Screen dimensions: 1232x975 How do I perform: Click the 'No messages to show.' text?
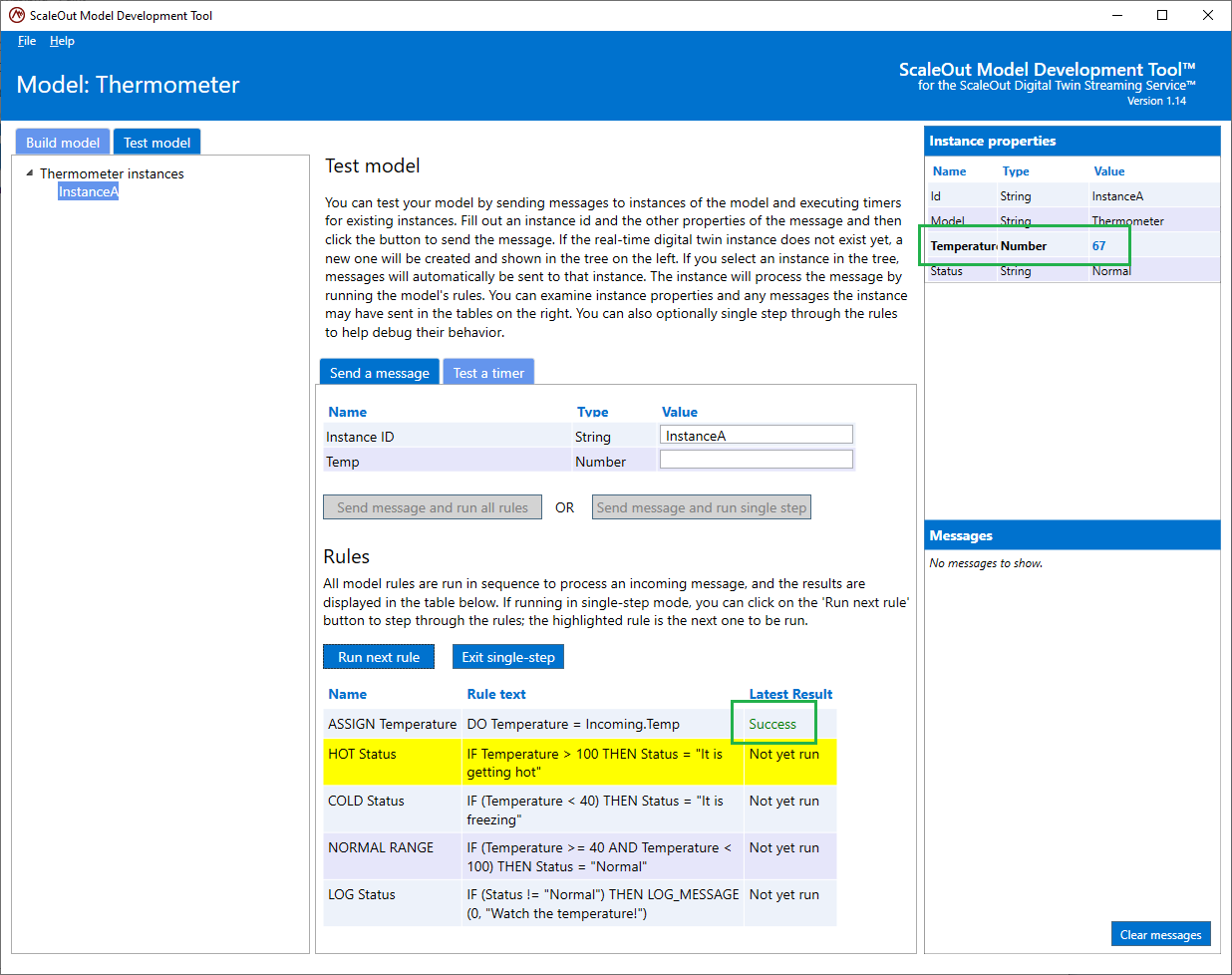click(986, 563)
